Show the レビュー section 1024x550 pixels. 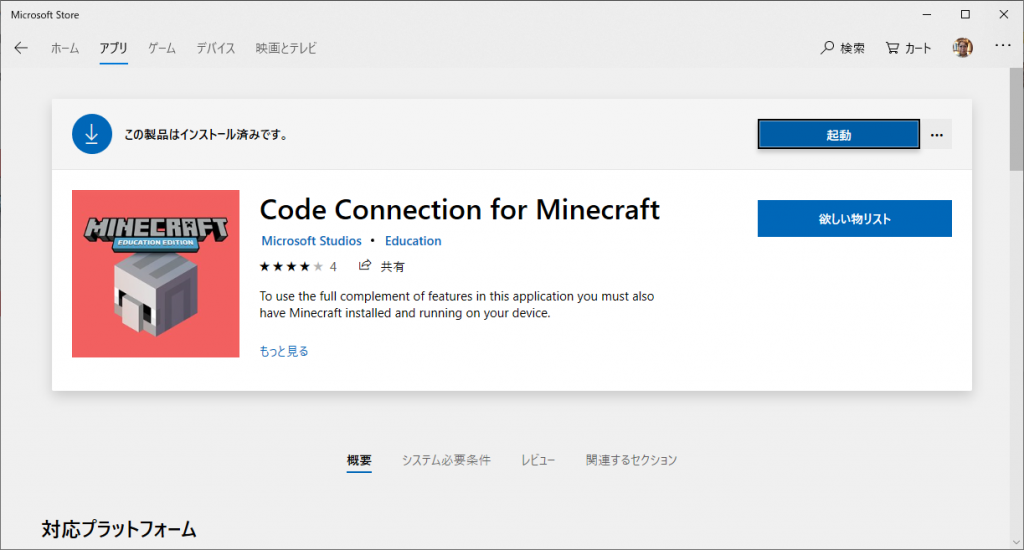(538, 460)
